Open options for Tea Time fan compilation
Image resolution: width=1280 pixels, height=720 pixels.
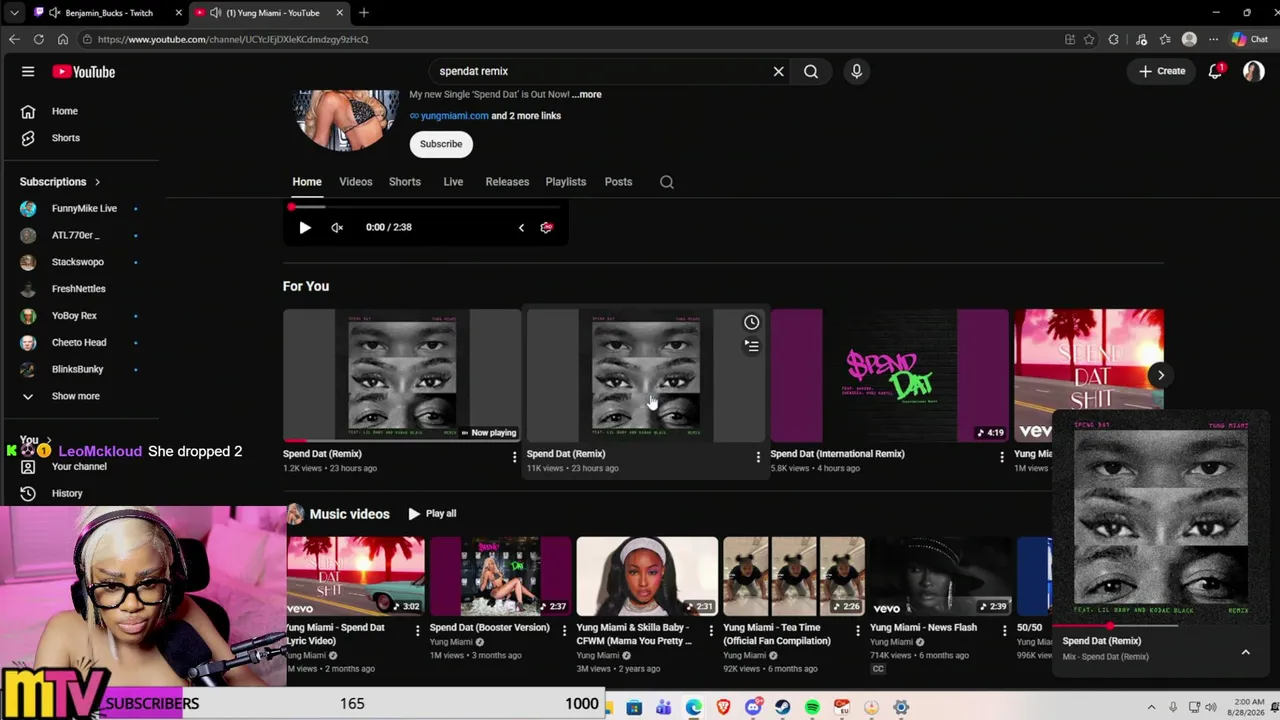(x=857, y=631)
